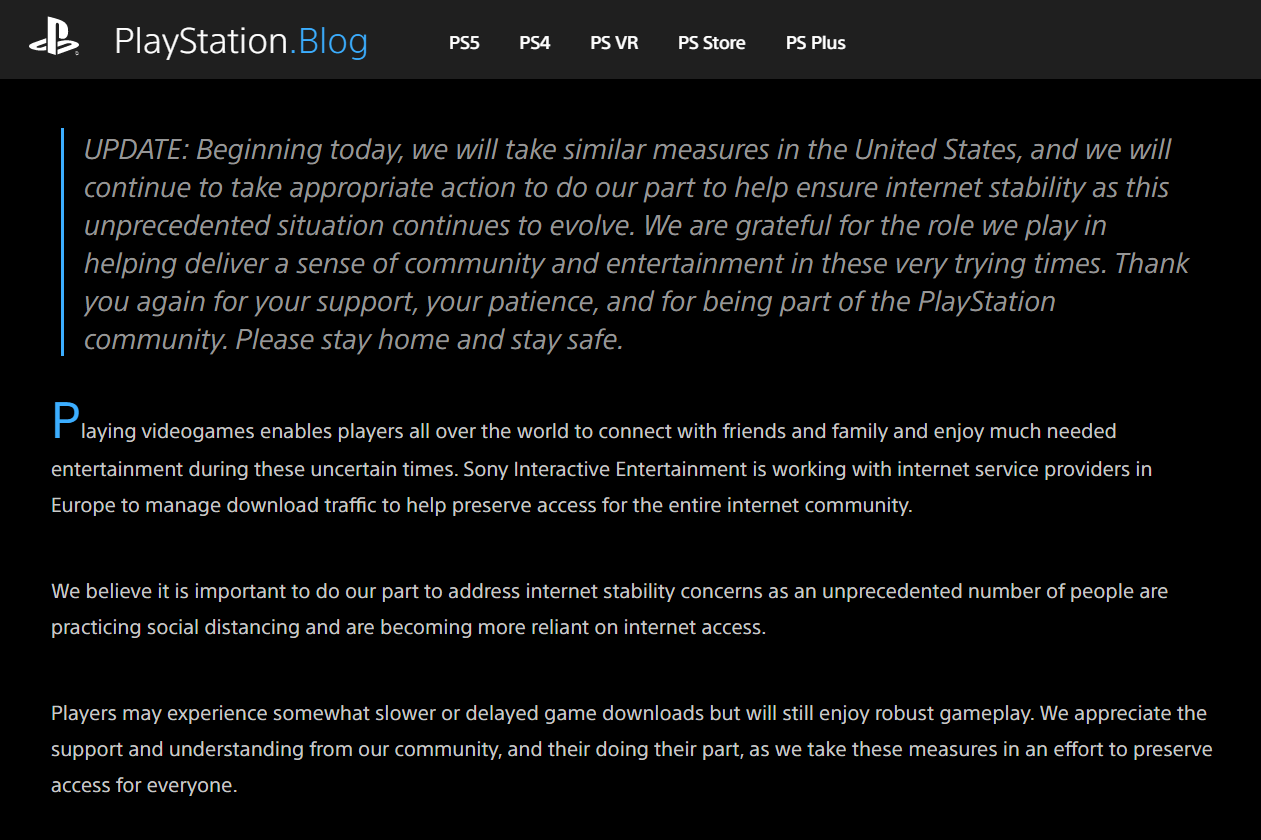Click the slower game downloads paragraph
Image resolution: width=1261 pixels, height=840 pixels.
[x=632, y=750]
